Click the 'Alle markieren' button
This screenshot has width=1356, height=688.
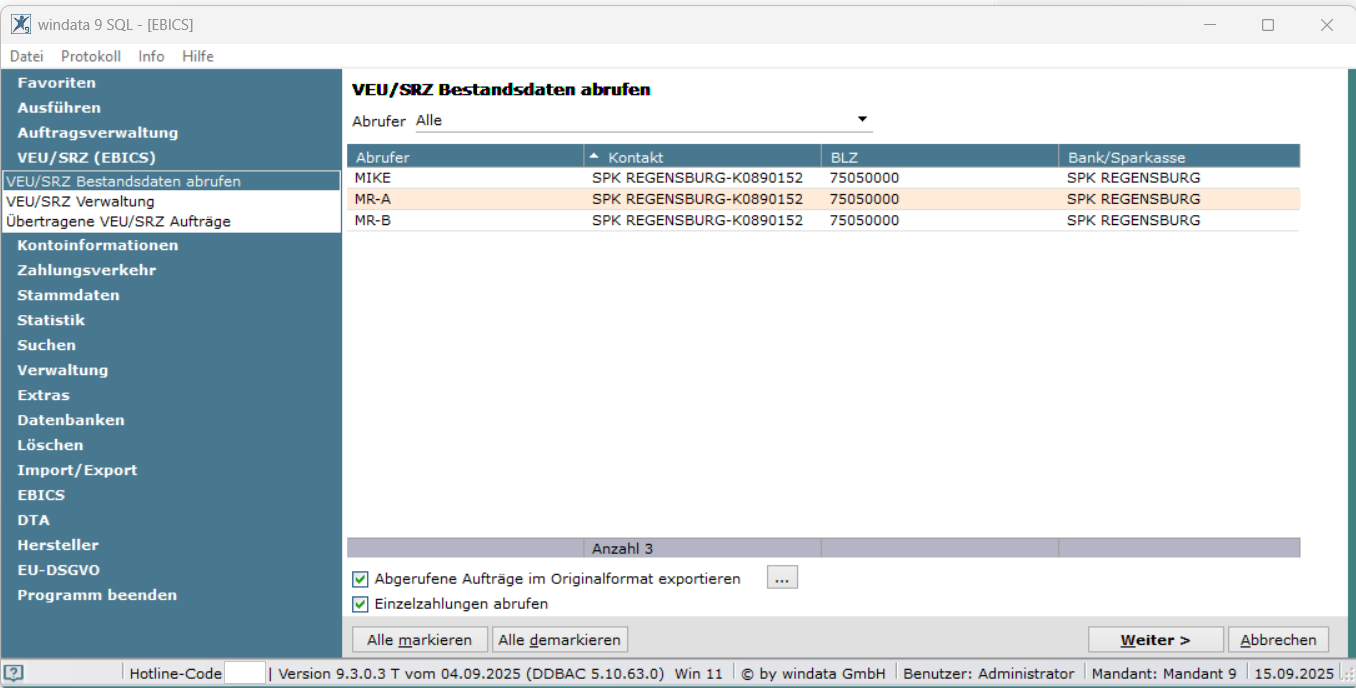[x=420, y=640]
